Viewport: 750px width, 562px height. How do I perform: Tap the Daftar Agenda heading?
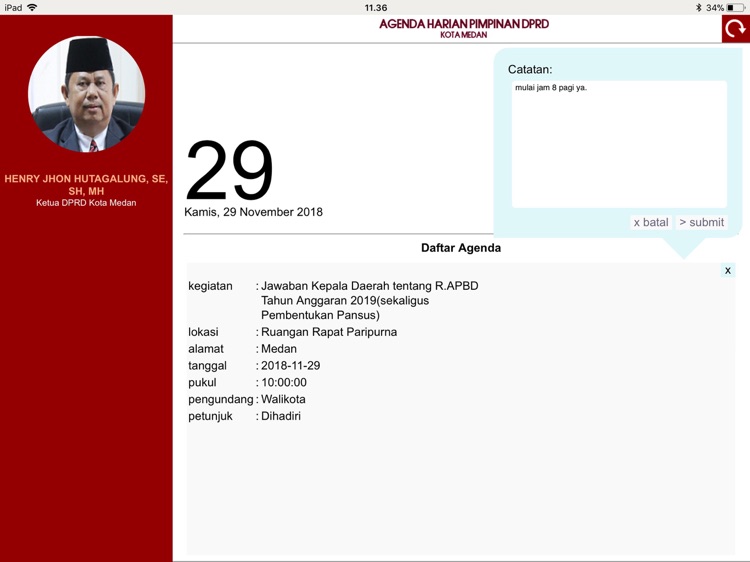pyautogui.click(x=461, y=248)
